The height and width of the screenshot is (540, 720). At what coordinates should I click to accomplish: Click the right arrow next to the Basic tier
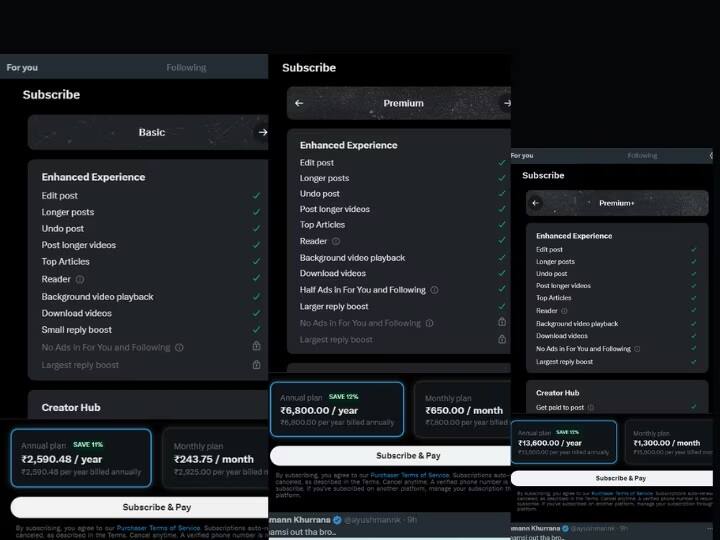tap(262, 132)
